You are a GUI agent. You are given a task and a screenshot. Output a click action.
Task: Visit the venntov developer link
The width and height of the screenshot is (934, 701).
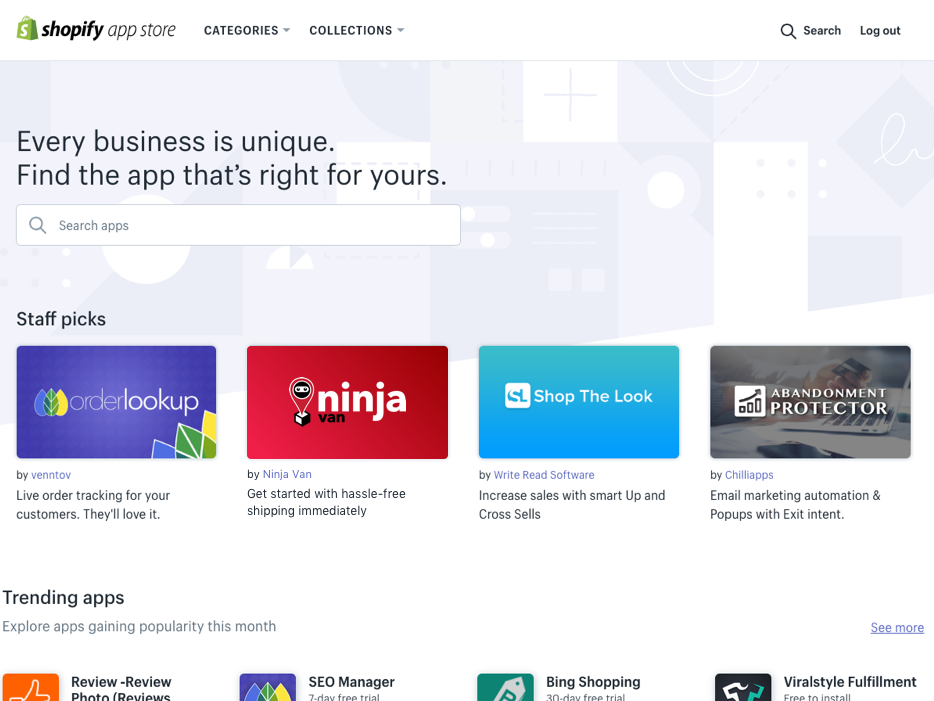[51, 475]
